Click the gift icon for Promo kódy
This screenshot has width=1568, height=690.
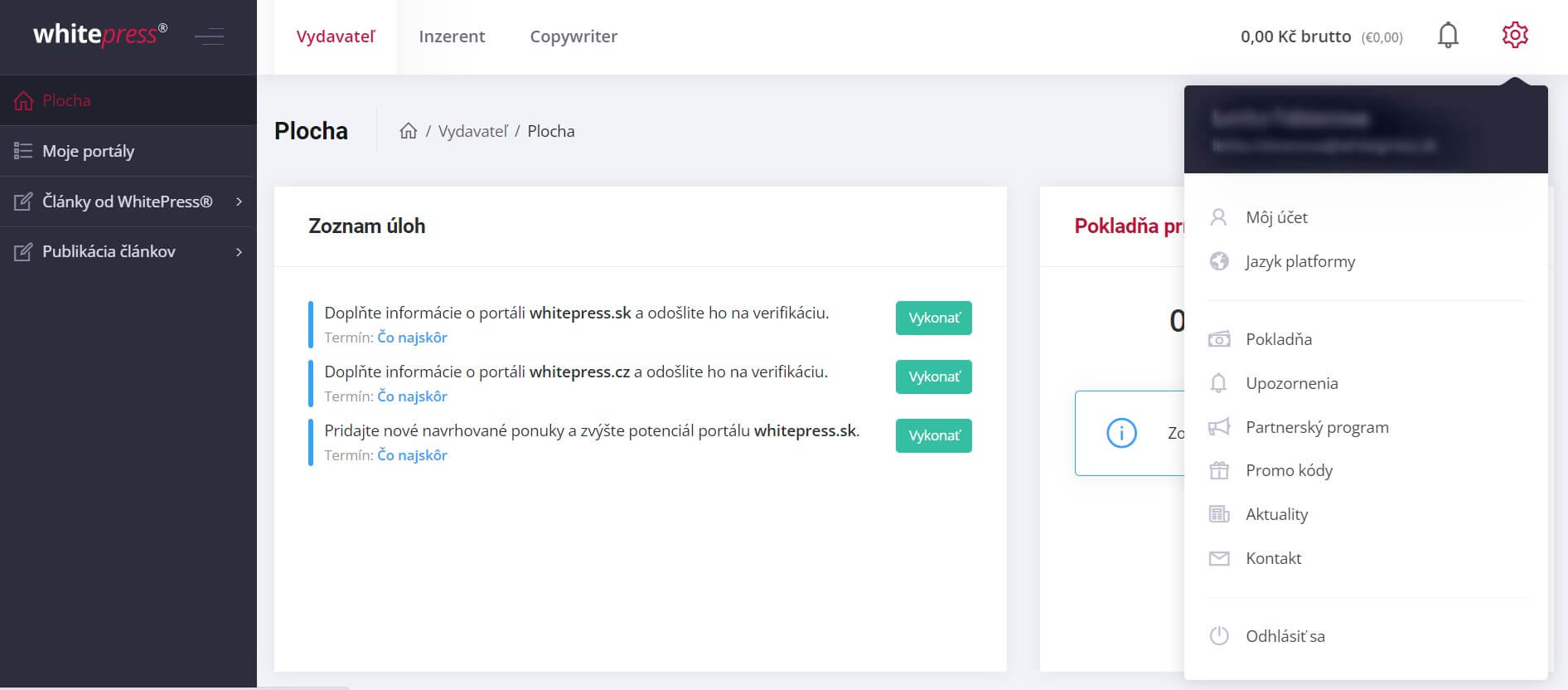1219,470
